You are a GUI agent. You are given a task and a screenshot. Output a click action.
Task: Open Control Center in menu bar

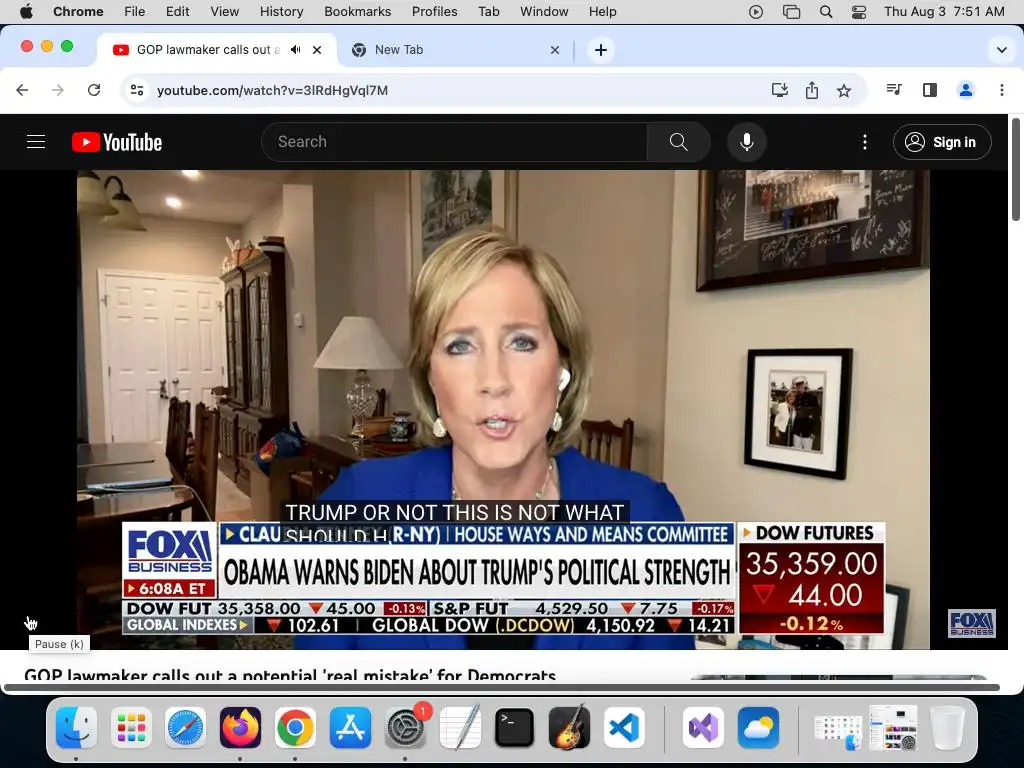coord(859,12)
